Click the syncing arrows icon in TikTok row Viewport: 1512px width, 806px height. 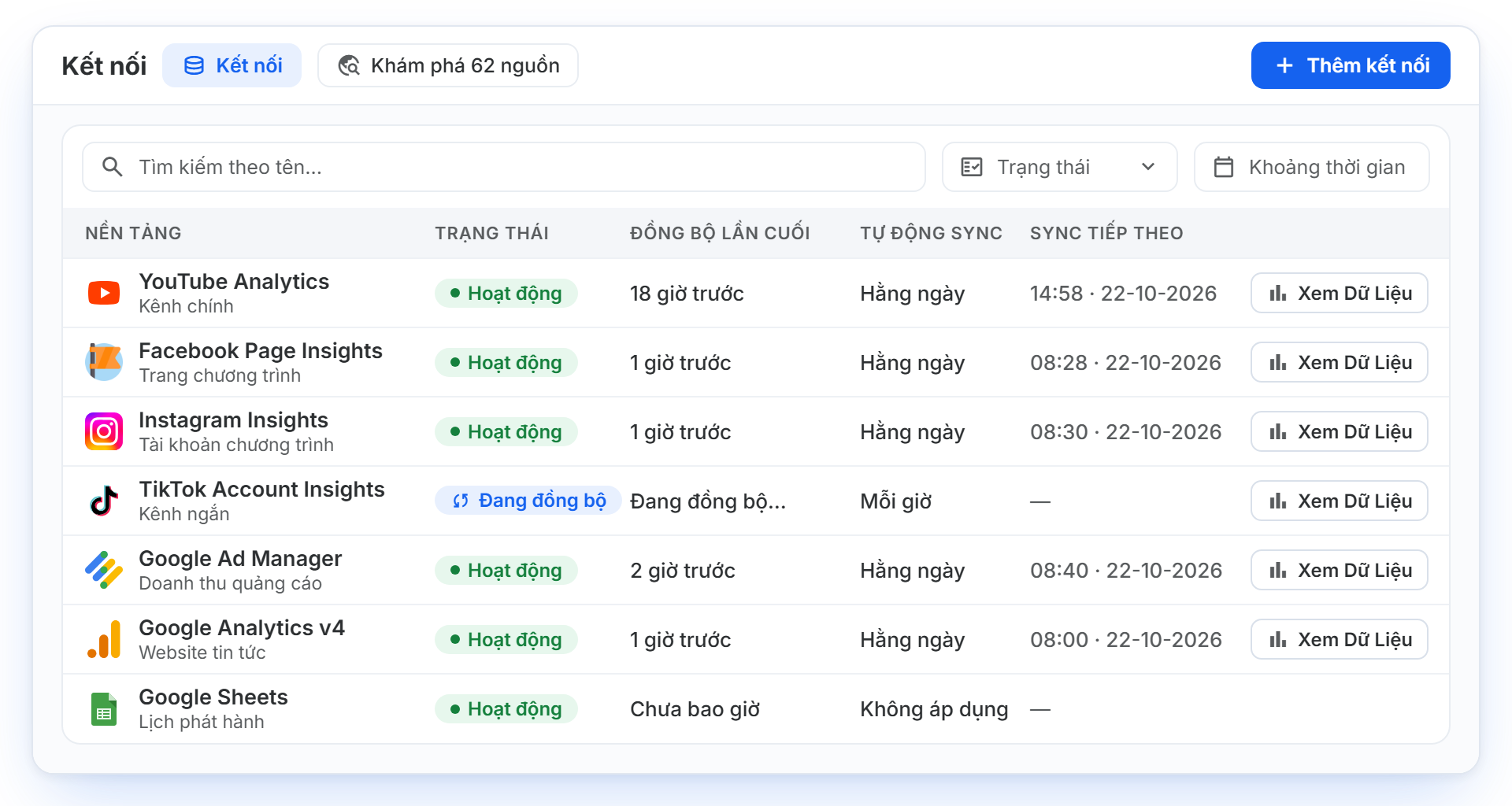pos(461,501)
